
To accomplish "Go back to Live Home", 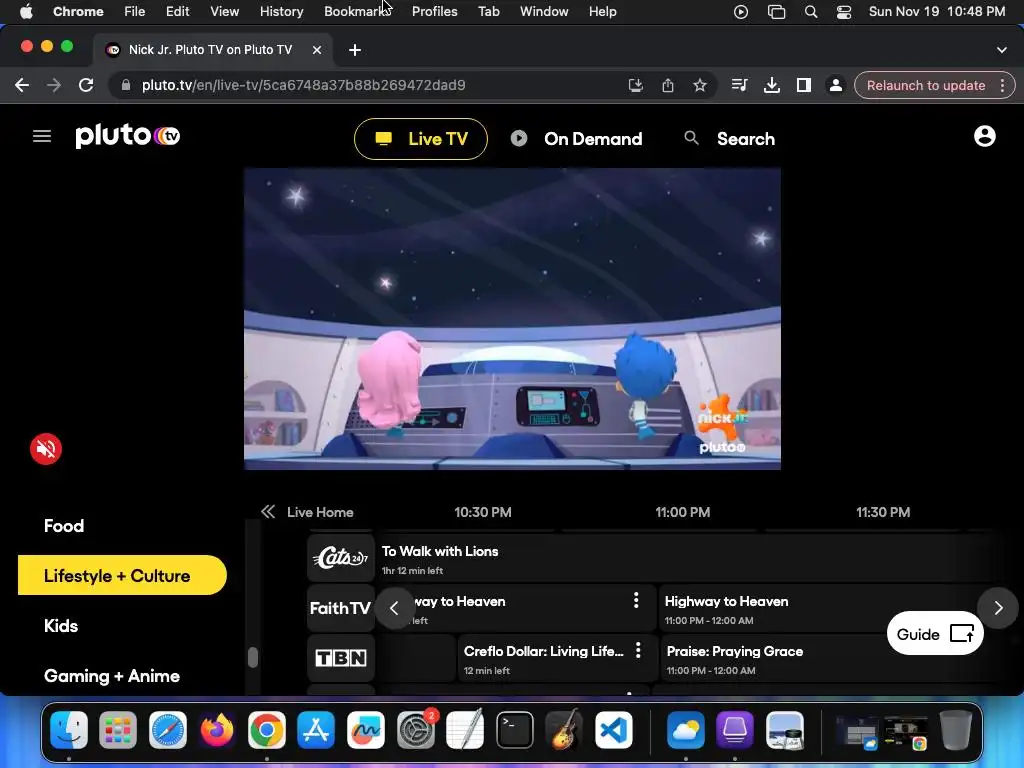I will click(x=320, y=512).
